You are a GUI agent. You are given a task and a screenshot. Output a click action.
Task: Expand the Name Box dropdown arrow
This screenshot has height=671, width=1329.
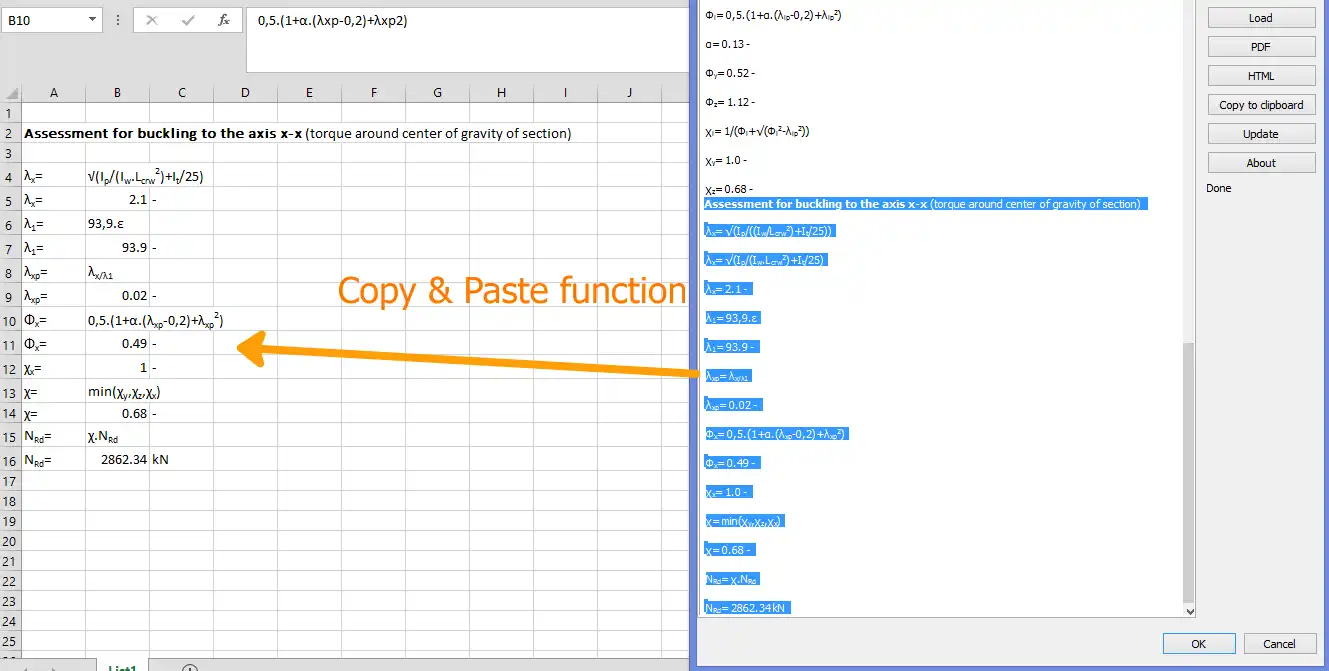coord(93,20)
